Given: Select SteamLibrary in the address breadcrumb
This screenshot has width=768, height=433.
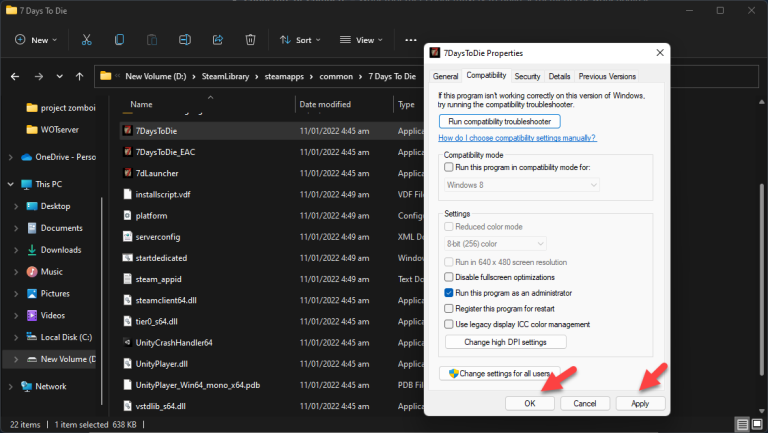Looking at the screenshot, I should (x=225, y=76).
